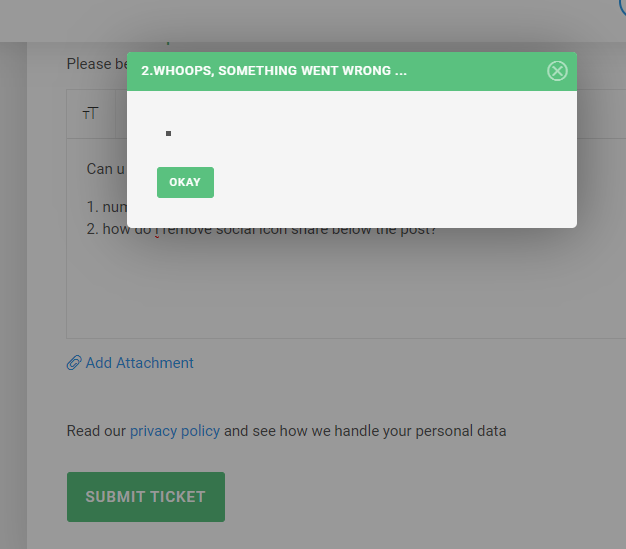Click "and see how we handle your personal data"

[x=365, y=431]
